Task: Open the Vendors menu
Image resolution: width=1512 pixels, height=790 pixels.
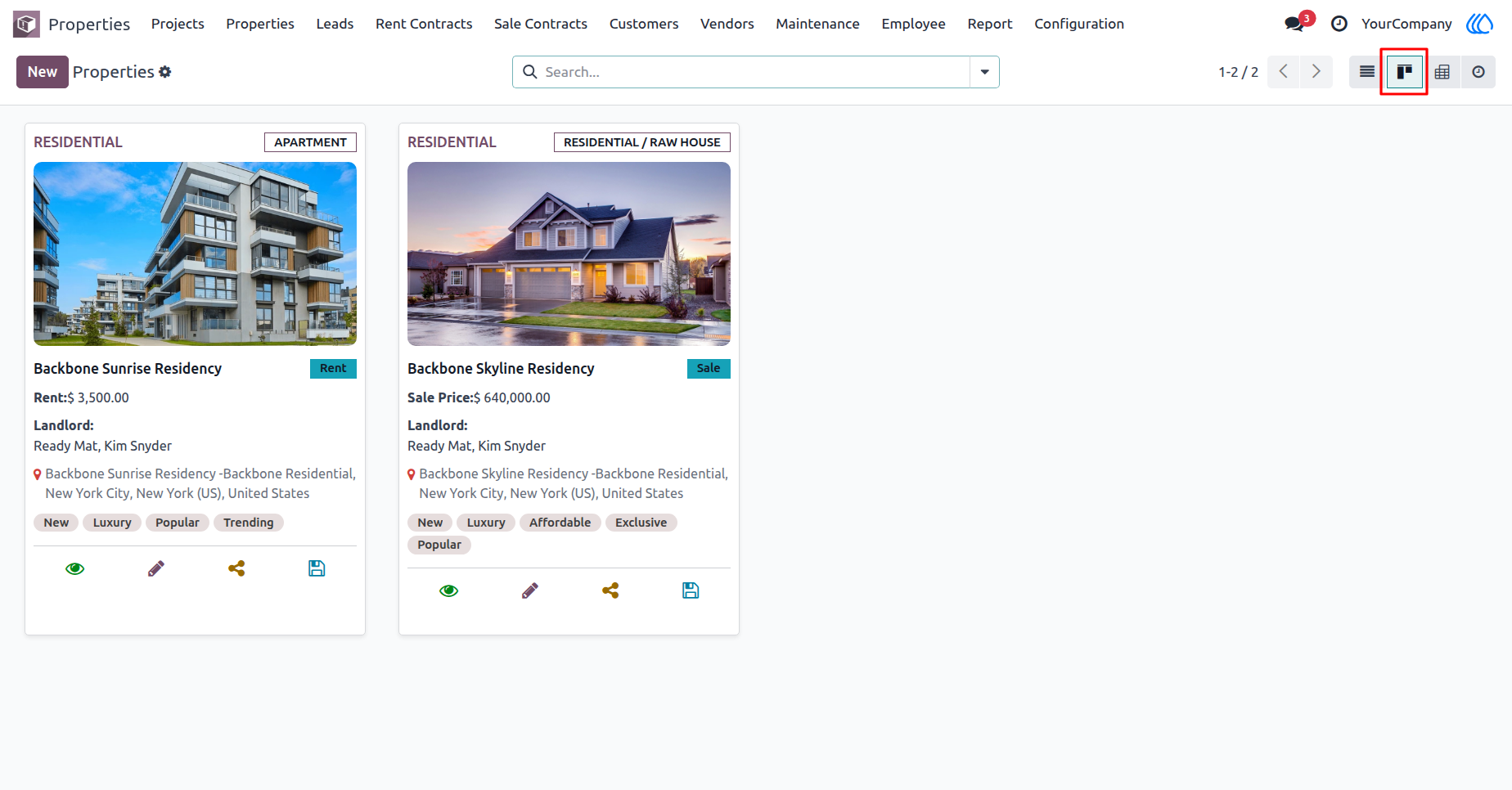Action: pos(727,24)
